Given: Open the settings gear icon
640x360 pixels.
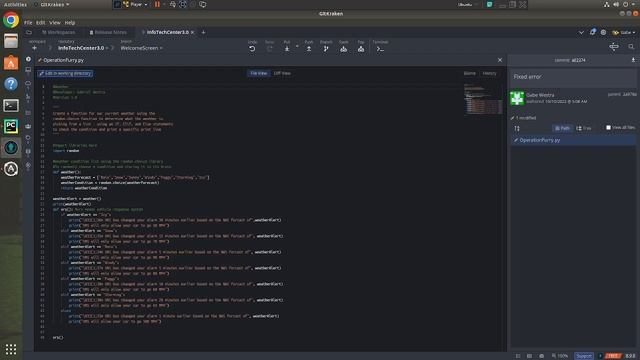Looking at the screenshot, I should point(603,32).
